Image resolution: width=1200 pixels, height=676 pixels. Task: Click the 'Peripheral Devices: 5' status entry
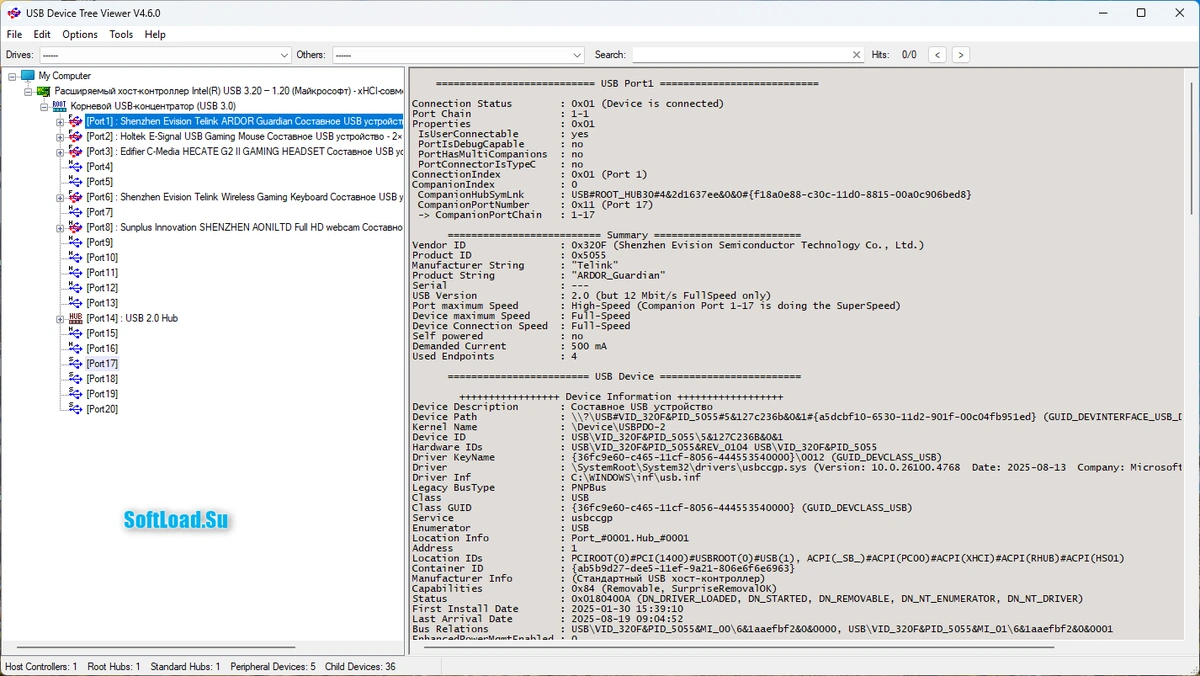pos(273,666)
